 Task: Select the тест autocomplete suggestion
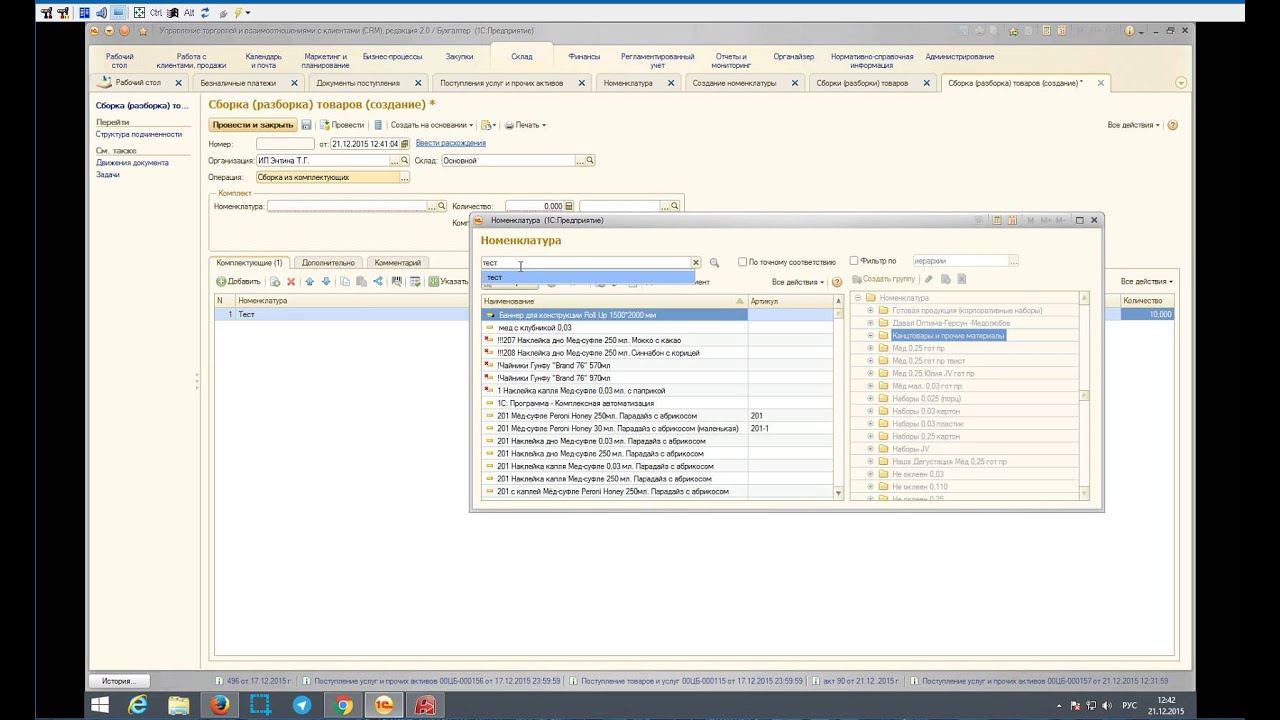[588, 277]
